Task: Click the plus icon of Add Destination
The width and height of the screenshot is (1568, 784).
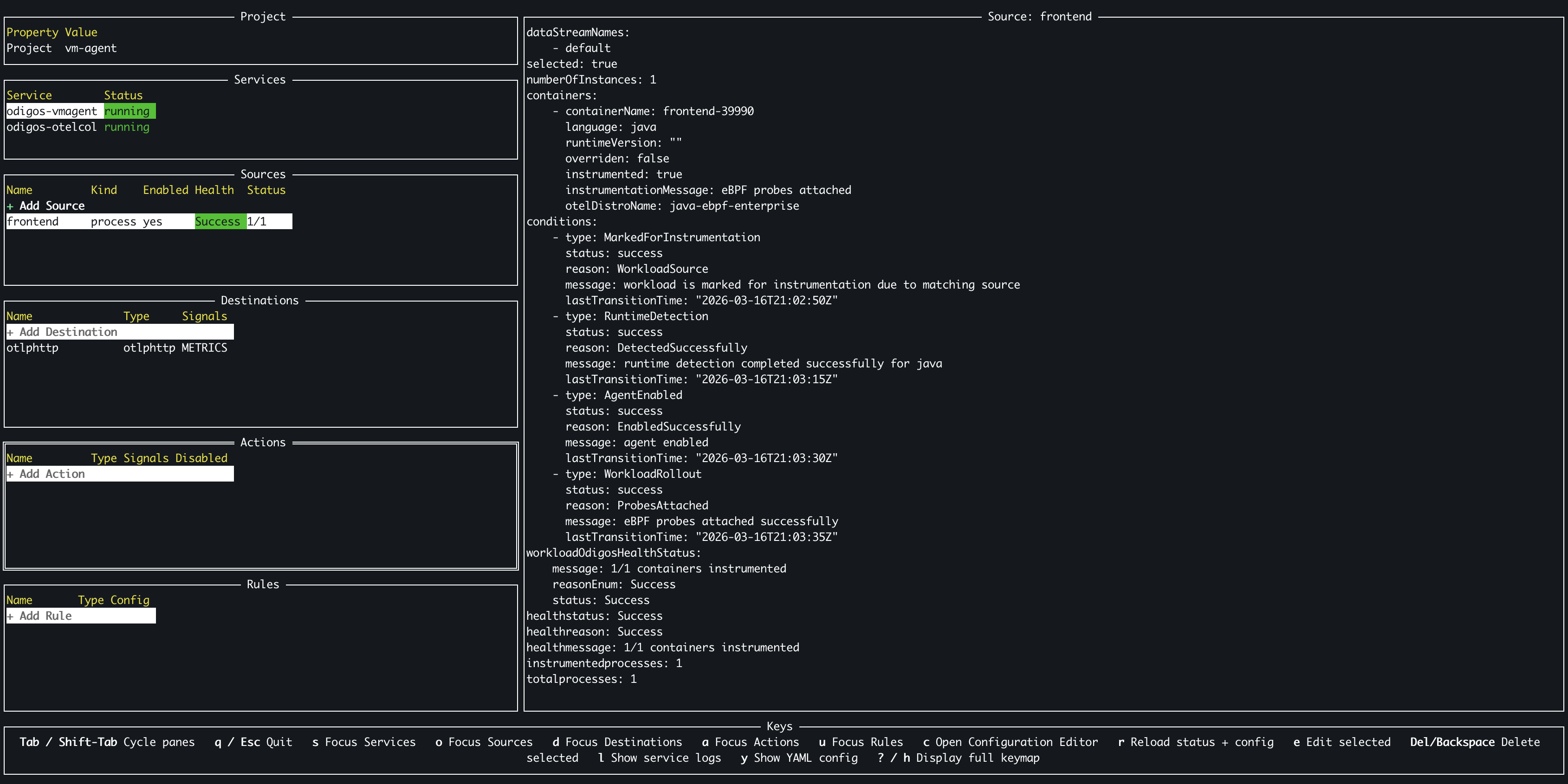Action: pos(10,332)
